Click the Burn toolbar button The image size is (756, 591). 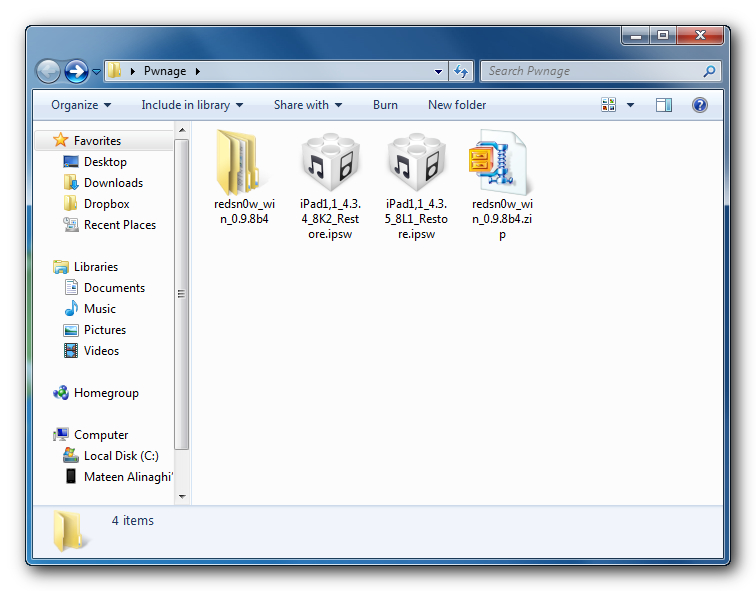[385, 105]
